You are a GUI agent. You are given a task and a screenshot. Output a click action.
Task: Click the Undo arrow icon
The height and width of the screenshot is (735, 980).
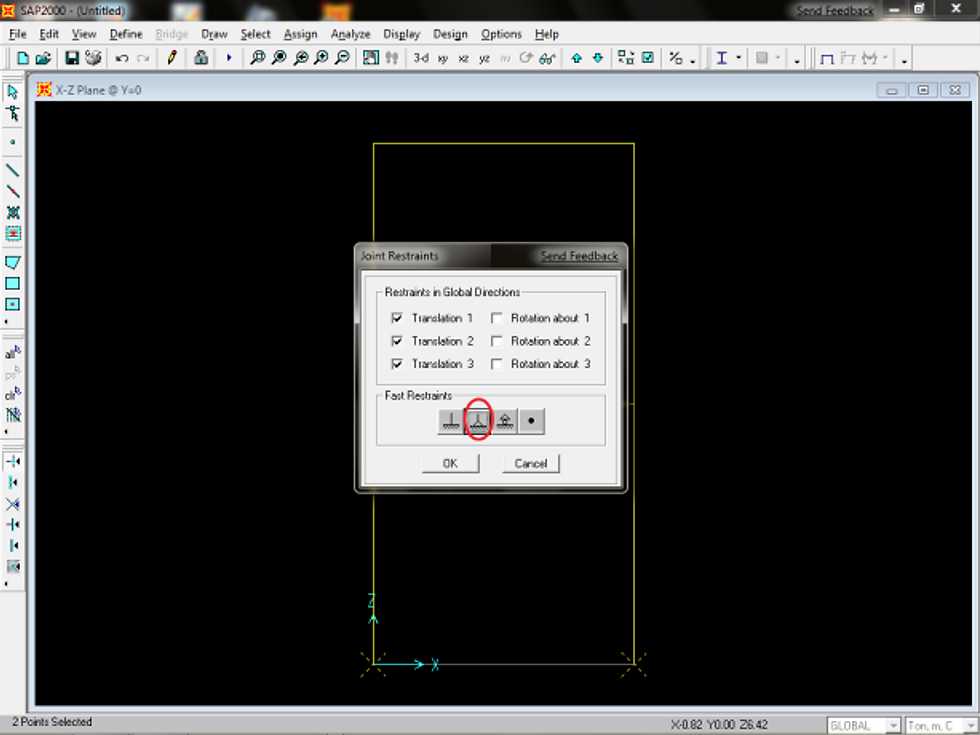point(122,58)
